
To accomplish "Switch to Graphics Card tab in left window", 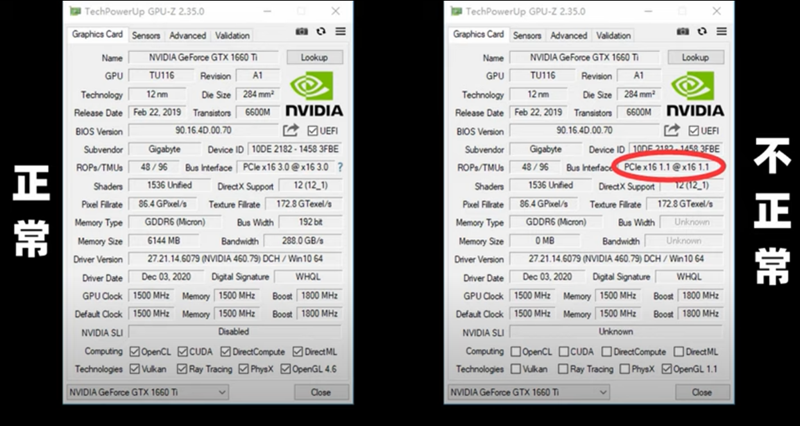I will [x=97, y=34].
